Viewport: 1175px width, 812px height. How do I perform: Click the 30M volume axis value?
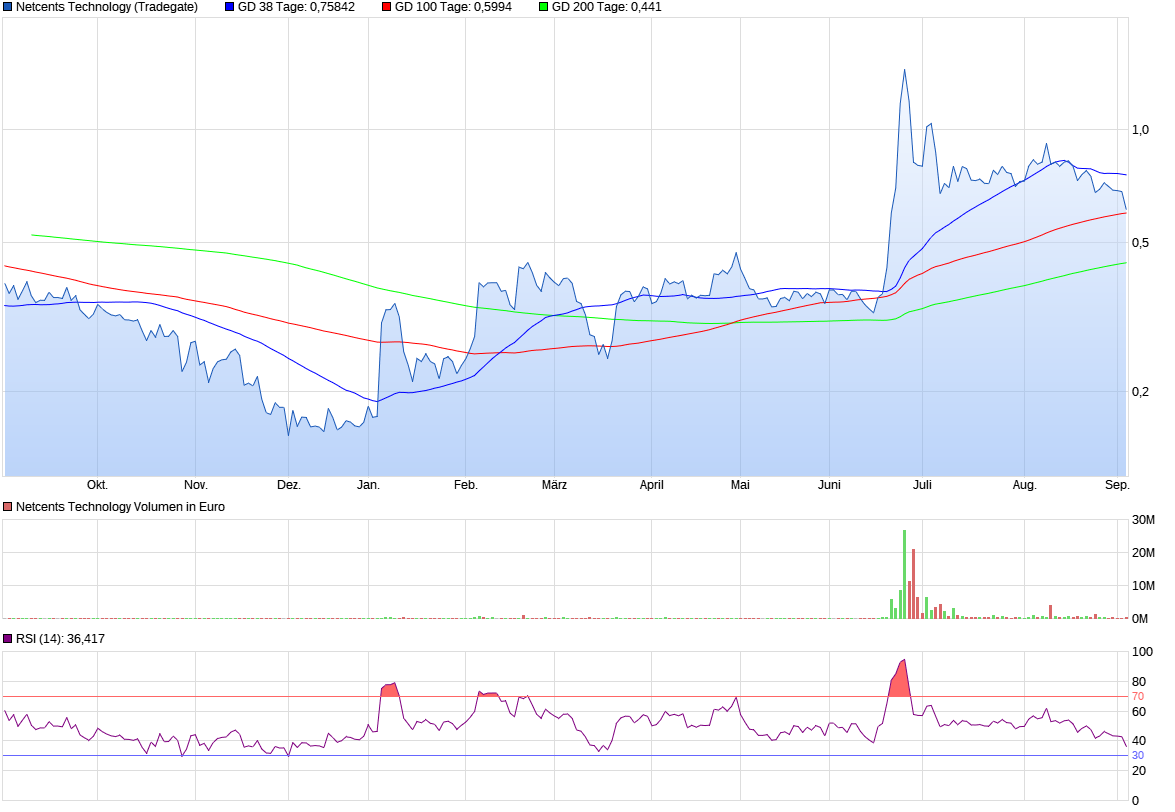pos(1144,520)
